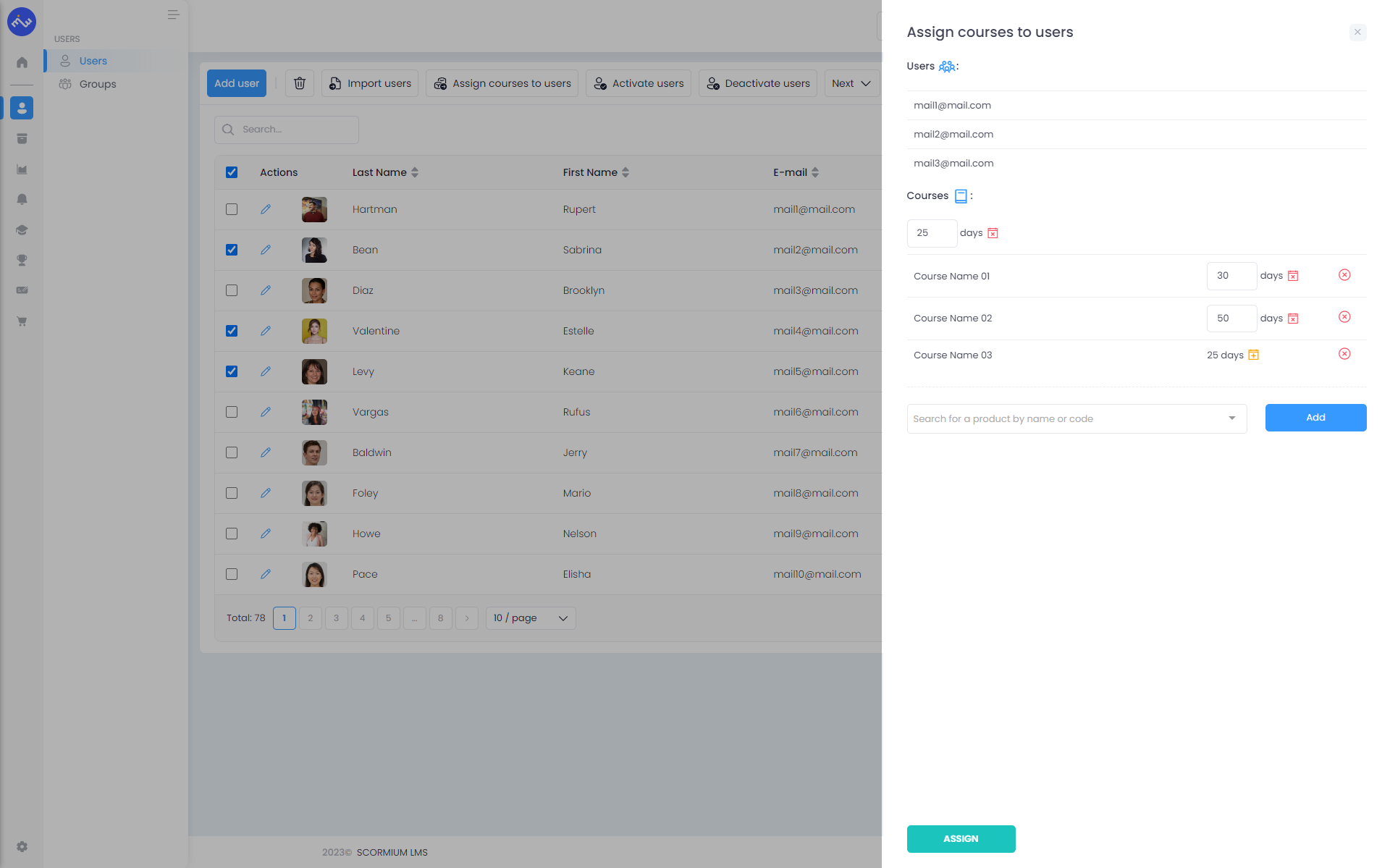Go to page 2 in pagination
The width and height of the screenshot is (1390, 868).
[x=310, y=618]
